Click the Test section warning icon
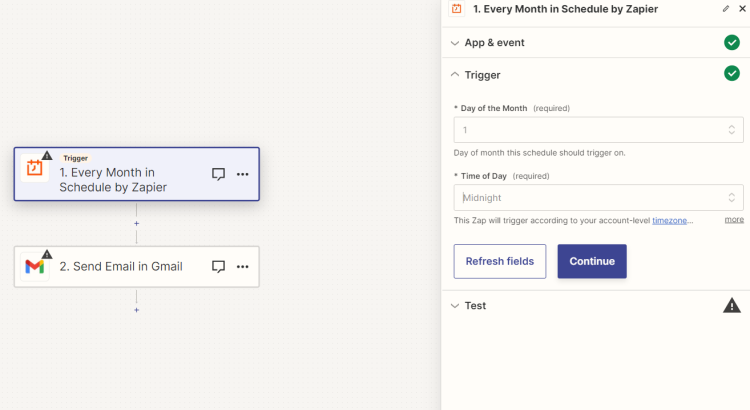 [x=732, y=305]
